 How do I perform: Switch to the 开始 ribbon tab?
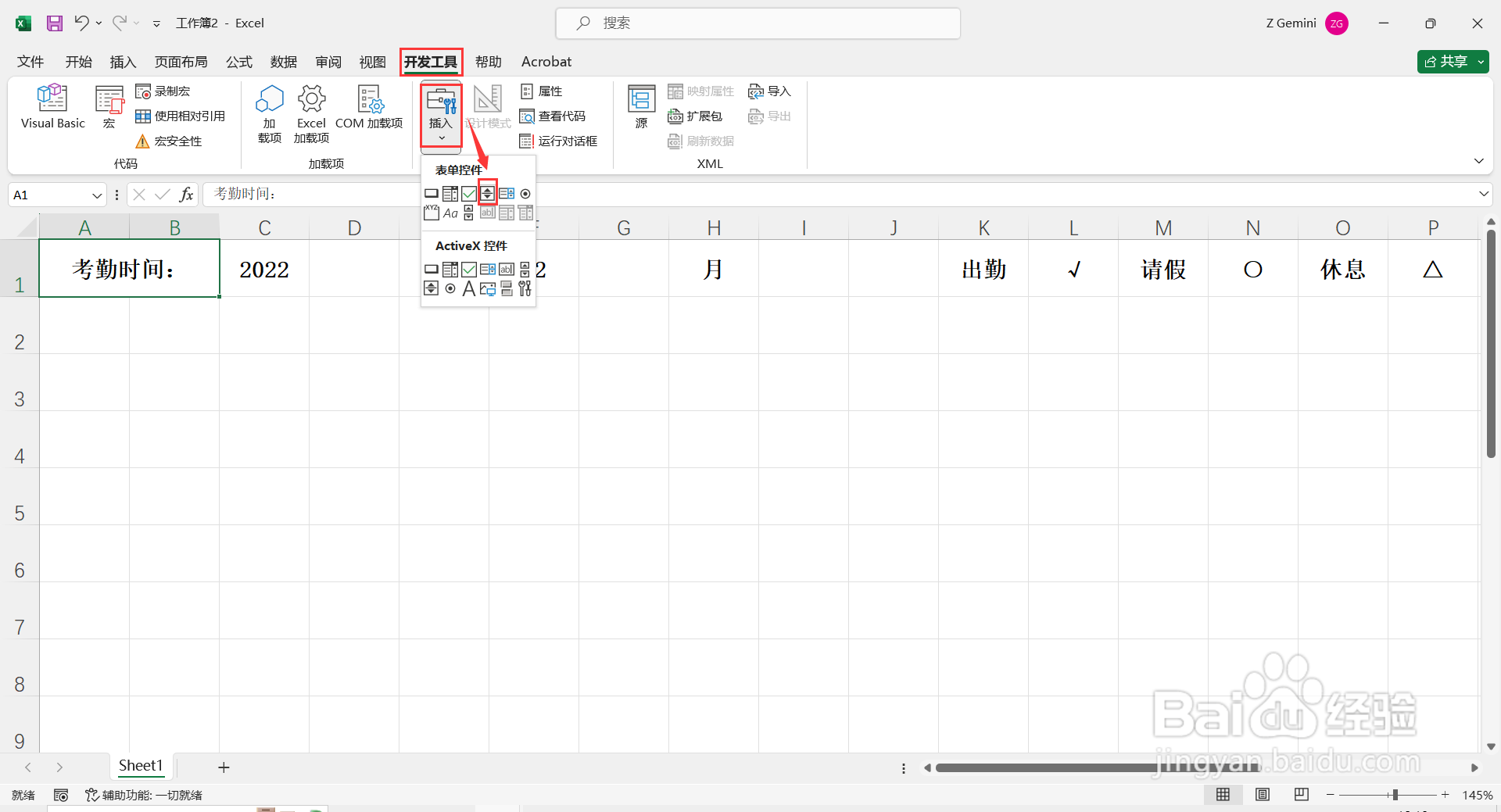(x=78, y=62)
